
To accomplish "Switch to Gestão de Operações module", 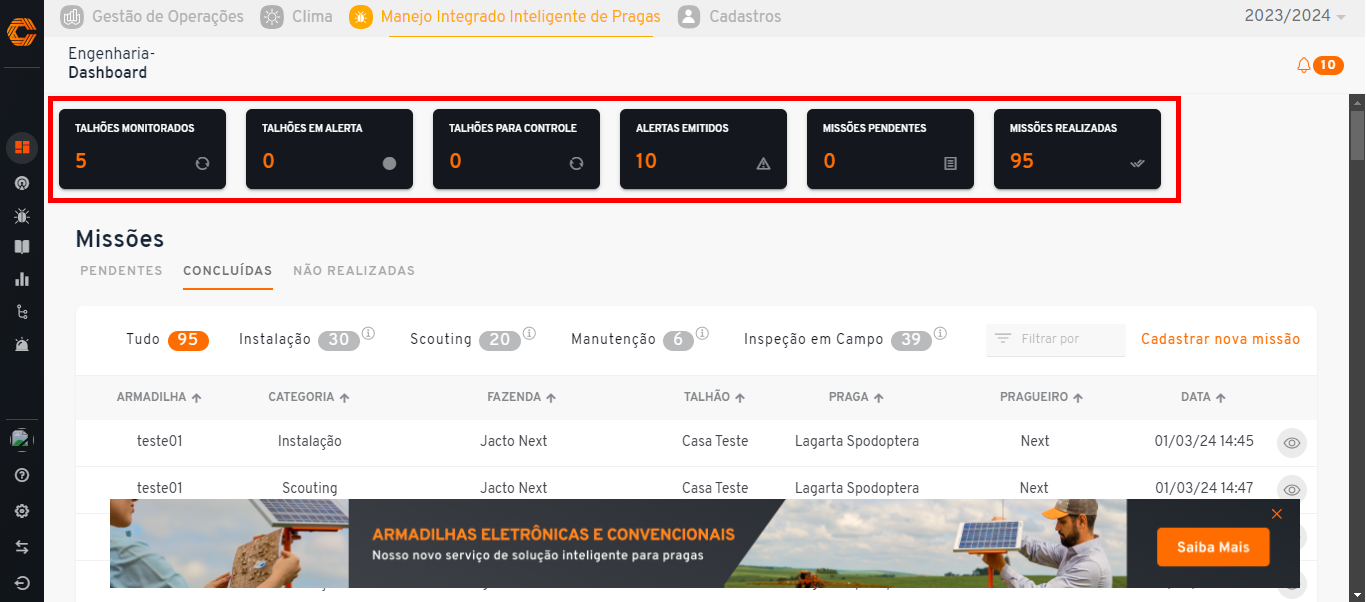I will 152,16.
